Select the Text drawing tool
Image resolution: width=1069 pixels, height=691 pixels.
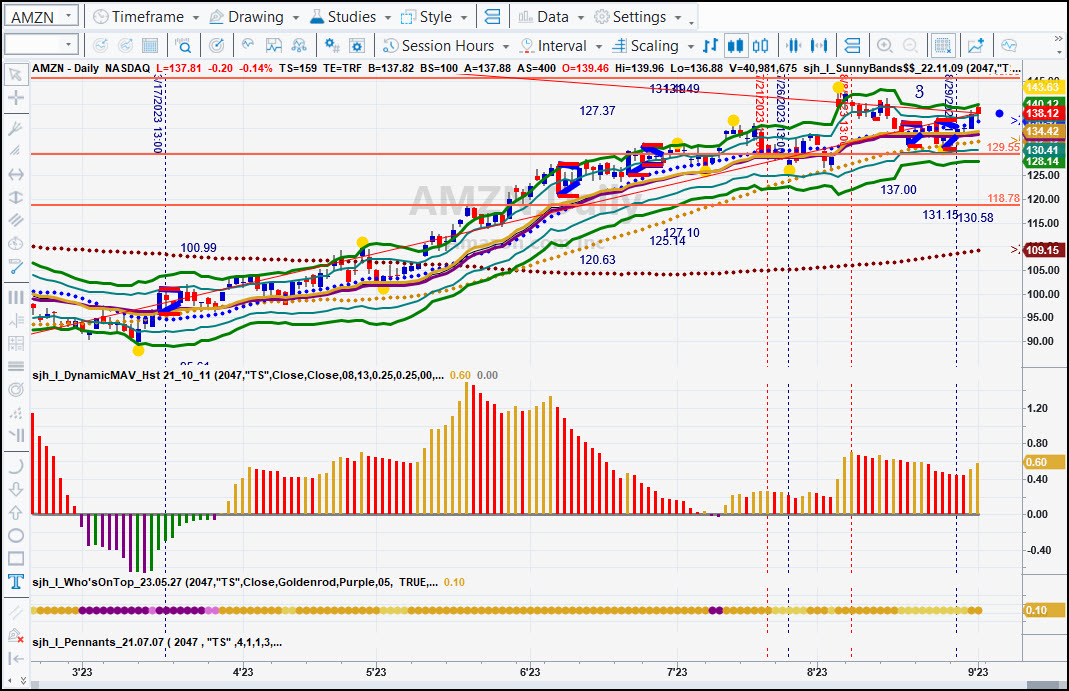(16, 581)
